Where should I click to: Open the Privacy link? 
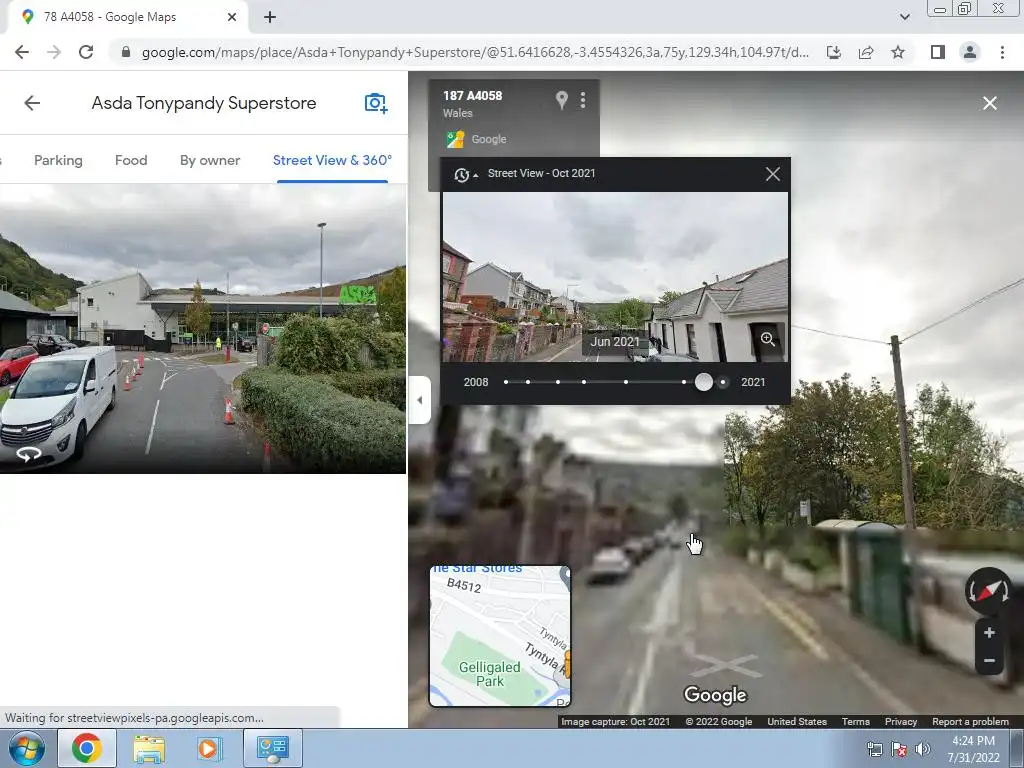pos(901,722)
